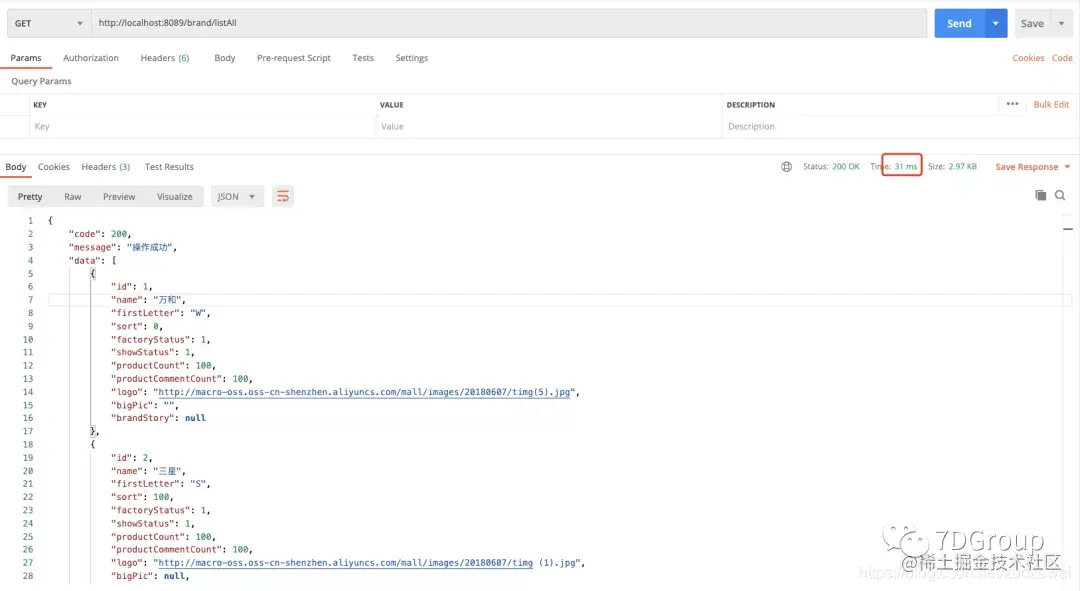
Task: Collapse the JSON object at line 18
Action: pyautogui.click(x=92, y=444)
